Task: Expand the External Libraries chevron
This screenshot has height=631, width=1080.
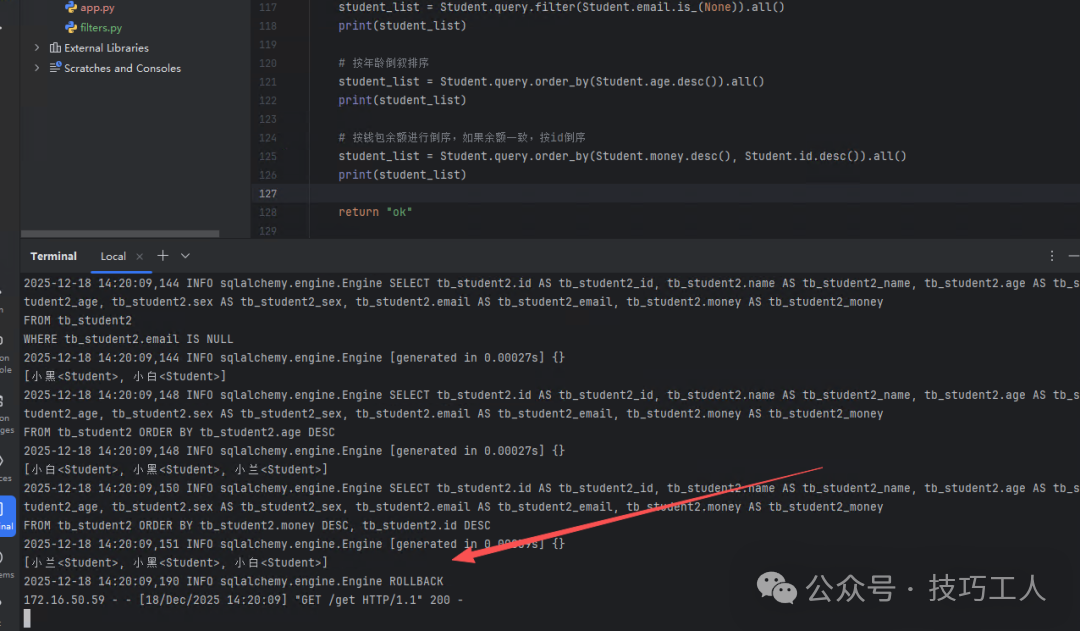Action: [37, 48]
